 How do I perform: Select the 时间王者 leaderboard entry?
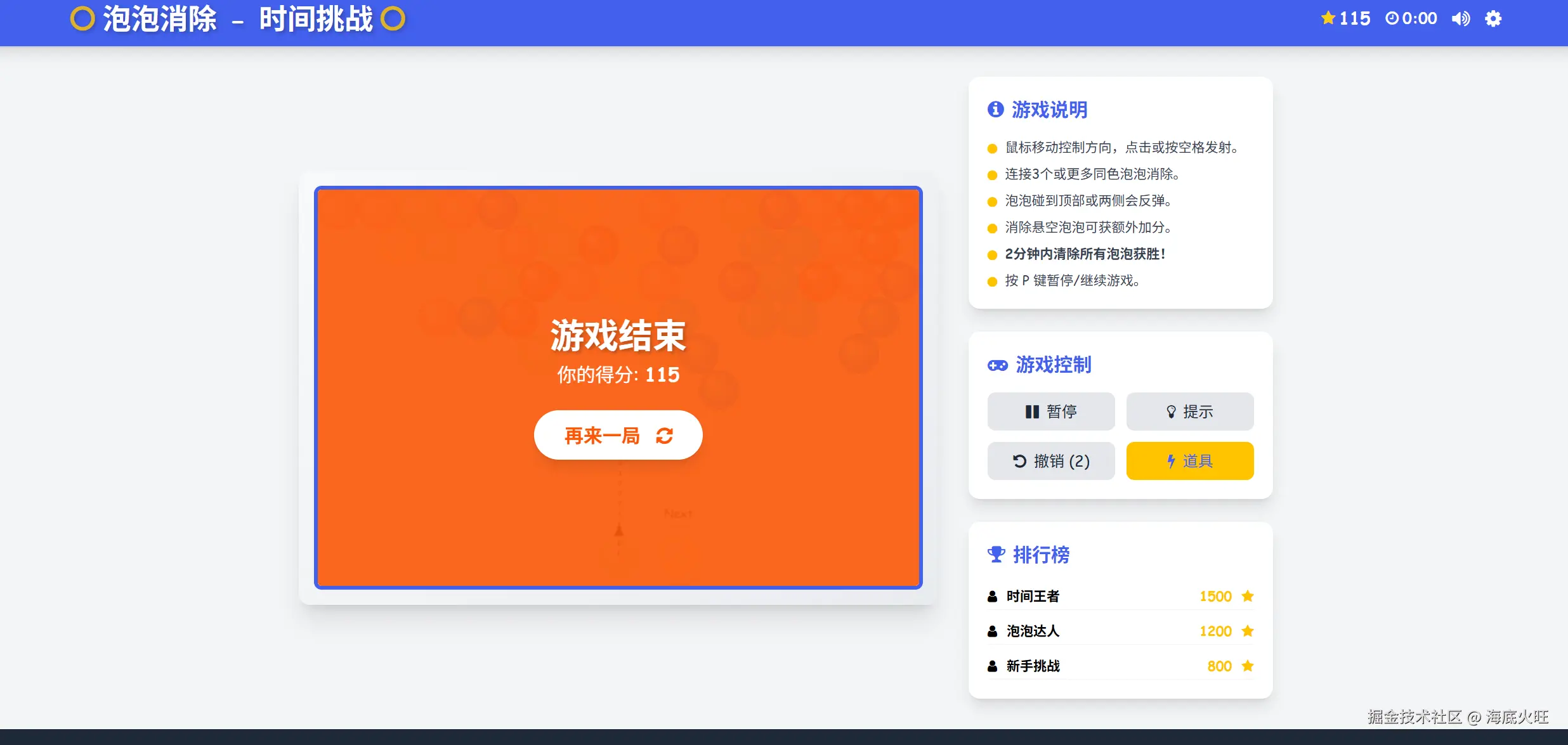point(1033,596)
